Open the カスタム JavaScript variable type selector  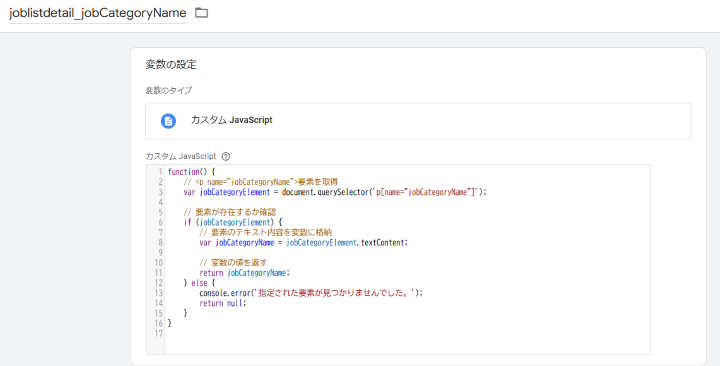tap(418, 121)
